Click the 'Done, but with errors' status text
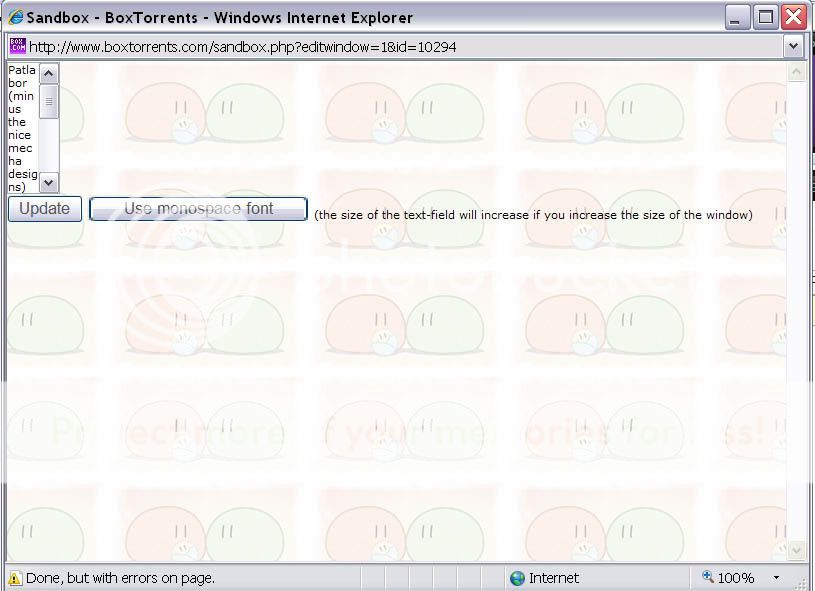Screen dimensions: 815x591 [120, 578]
